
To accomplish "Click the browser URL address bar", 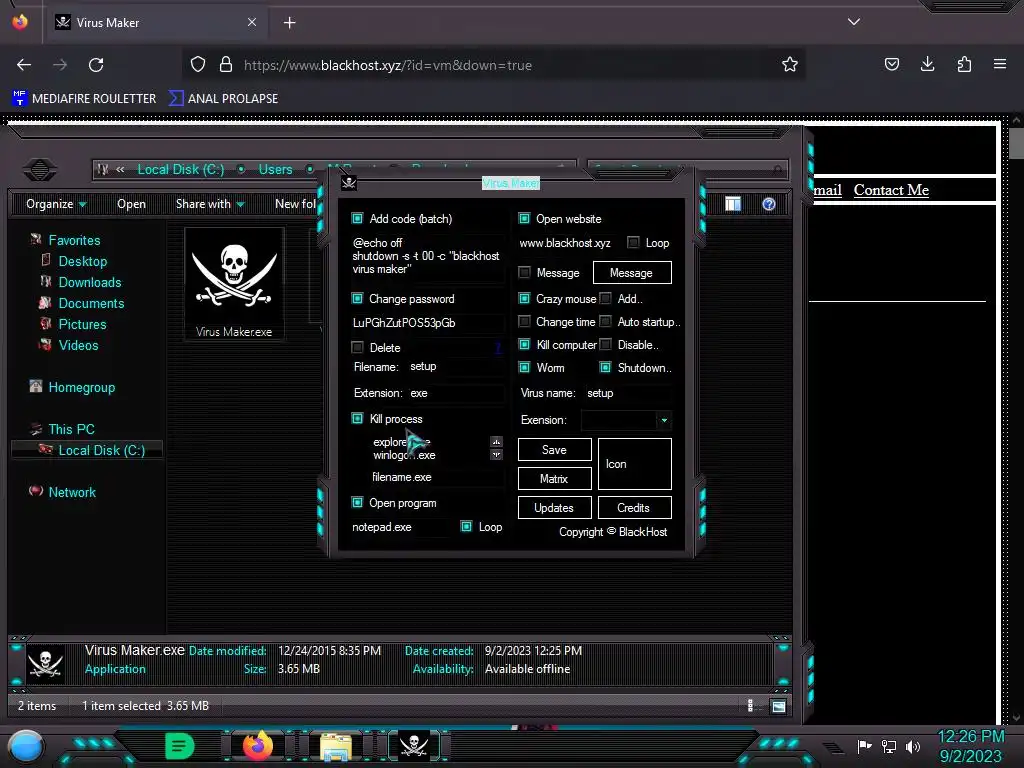I will click(x=494, y=65).
